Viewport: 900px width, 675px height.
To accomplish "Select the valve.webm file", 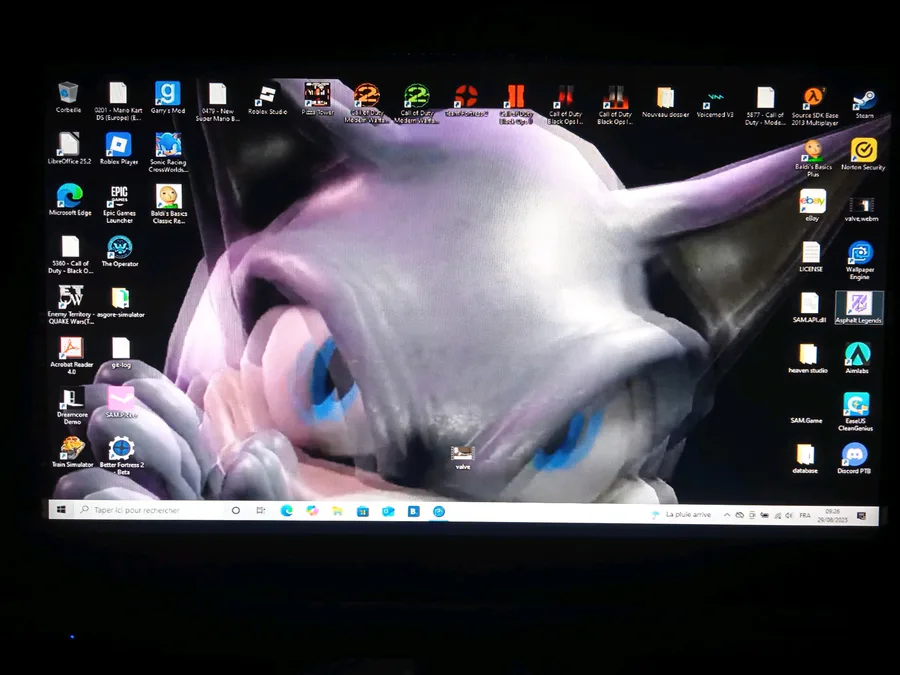I will click(862, 209).
